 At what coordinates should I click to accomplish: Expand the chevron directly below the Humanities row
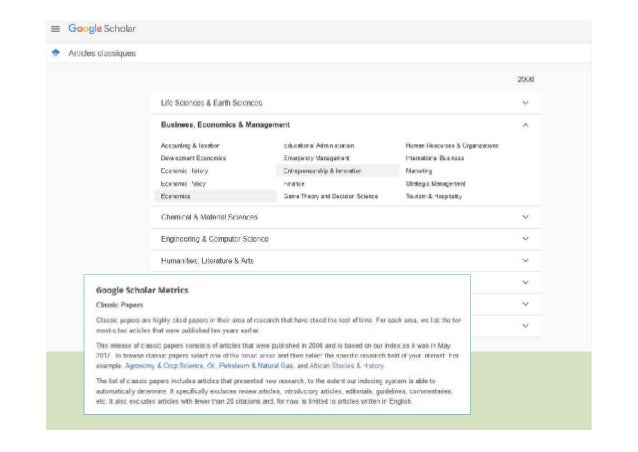(525, 282)
